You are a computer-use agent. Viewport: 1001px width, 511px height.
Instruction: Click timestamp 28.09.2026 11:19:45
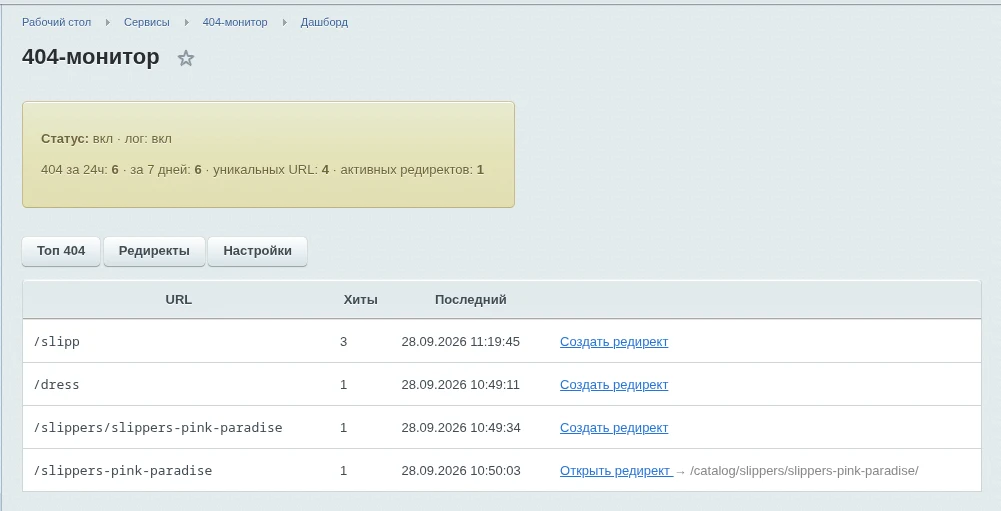coord(461,342)
